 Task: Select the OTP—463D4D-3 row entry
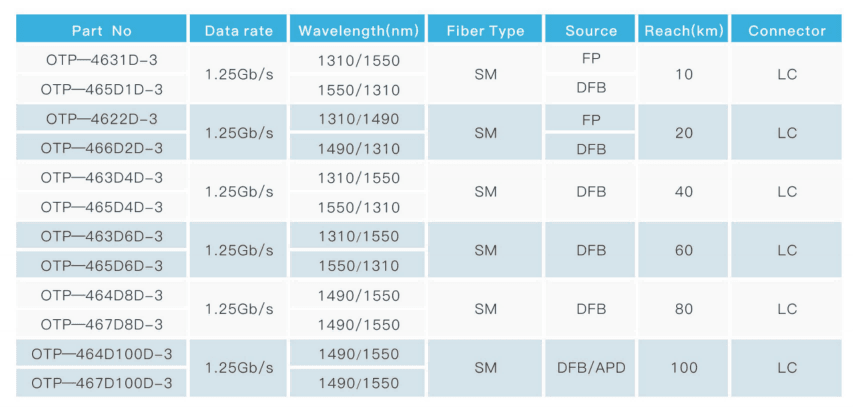point(101,178)
